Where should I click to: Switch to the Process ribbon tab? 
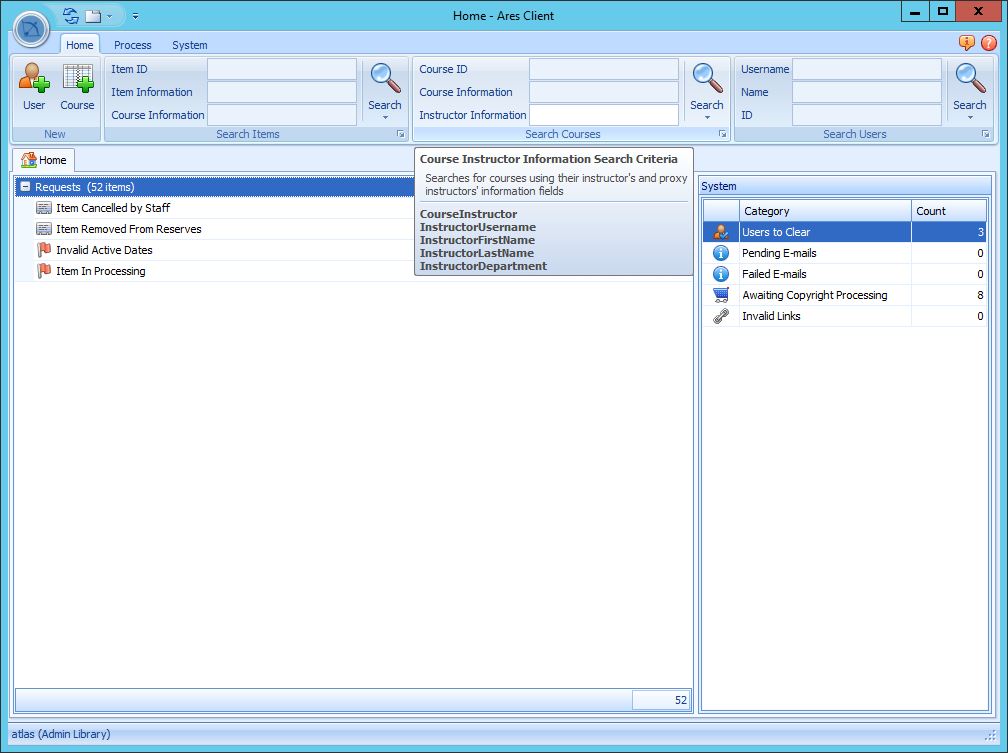(133, 45)
